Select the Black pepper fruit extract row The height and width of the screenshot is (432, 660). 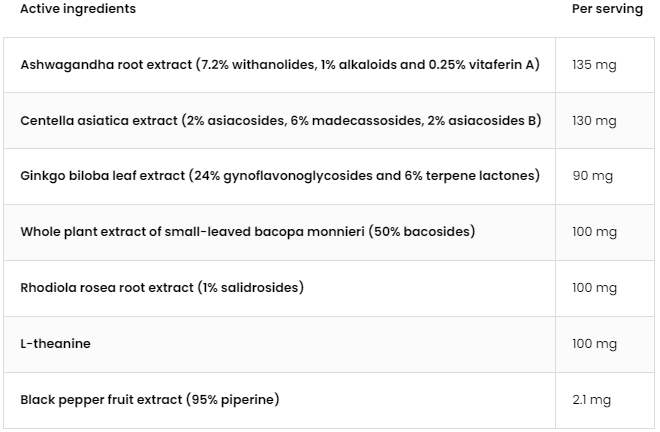(329, 400)
